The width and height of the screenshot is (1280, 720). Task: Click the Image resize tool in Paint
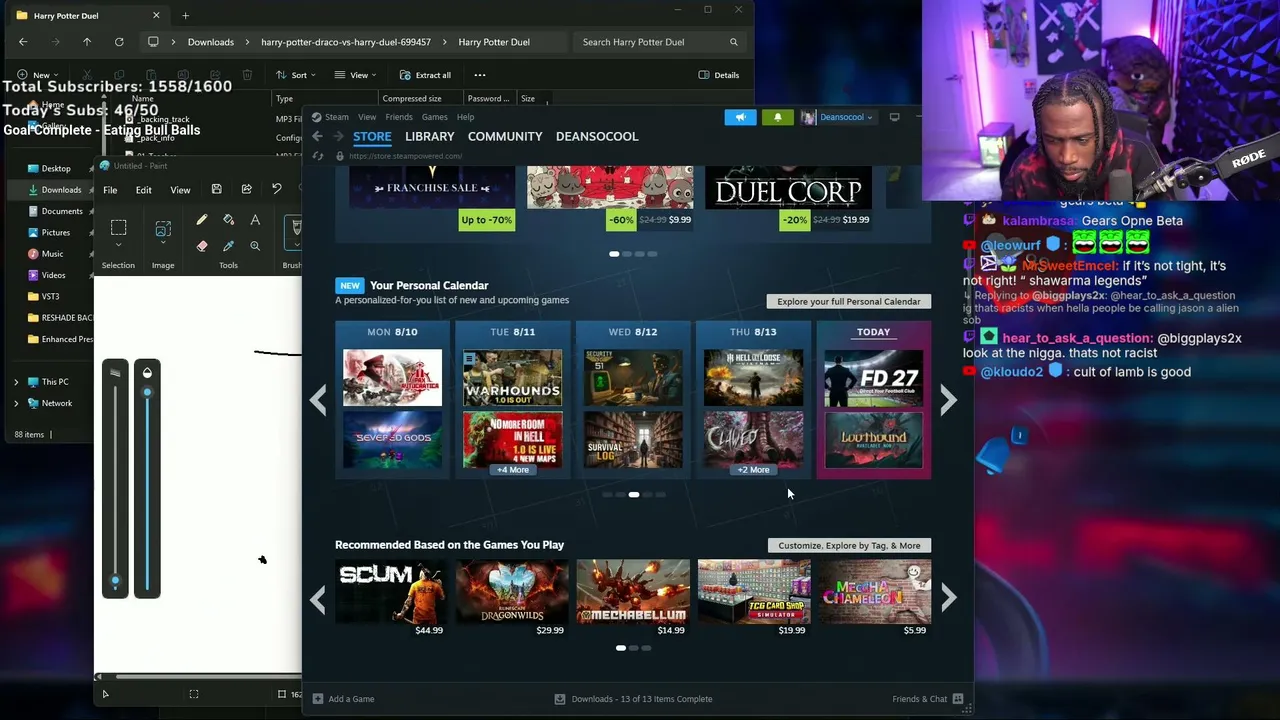[x=163, y=229]
